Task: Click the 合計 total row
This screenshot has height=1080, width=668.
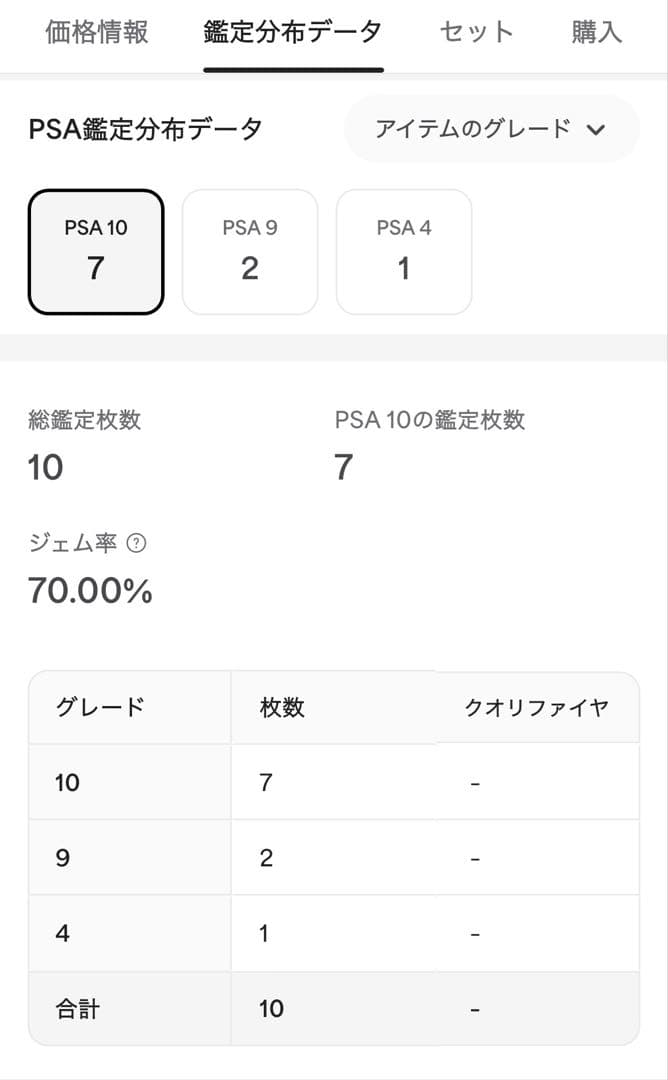Action: click(x=333, y=1008)
